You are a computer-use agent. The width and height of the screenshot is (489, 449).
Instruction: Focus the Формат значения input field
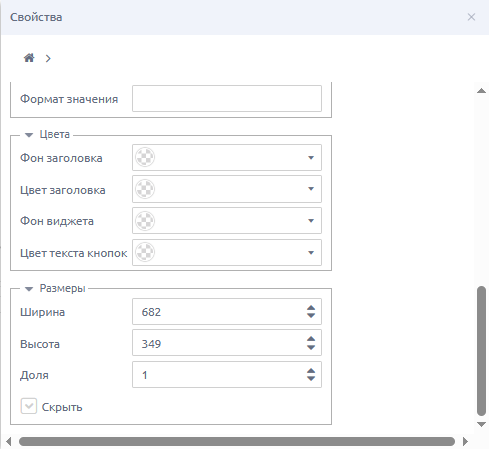click(x=227, y=99)
